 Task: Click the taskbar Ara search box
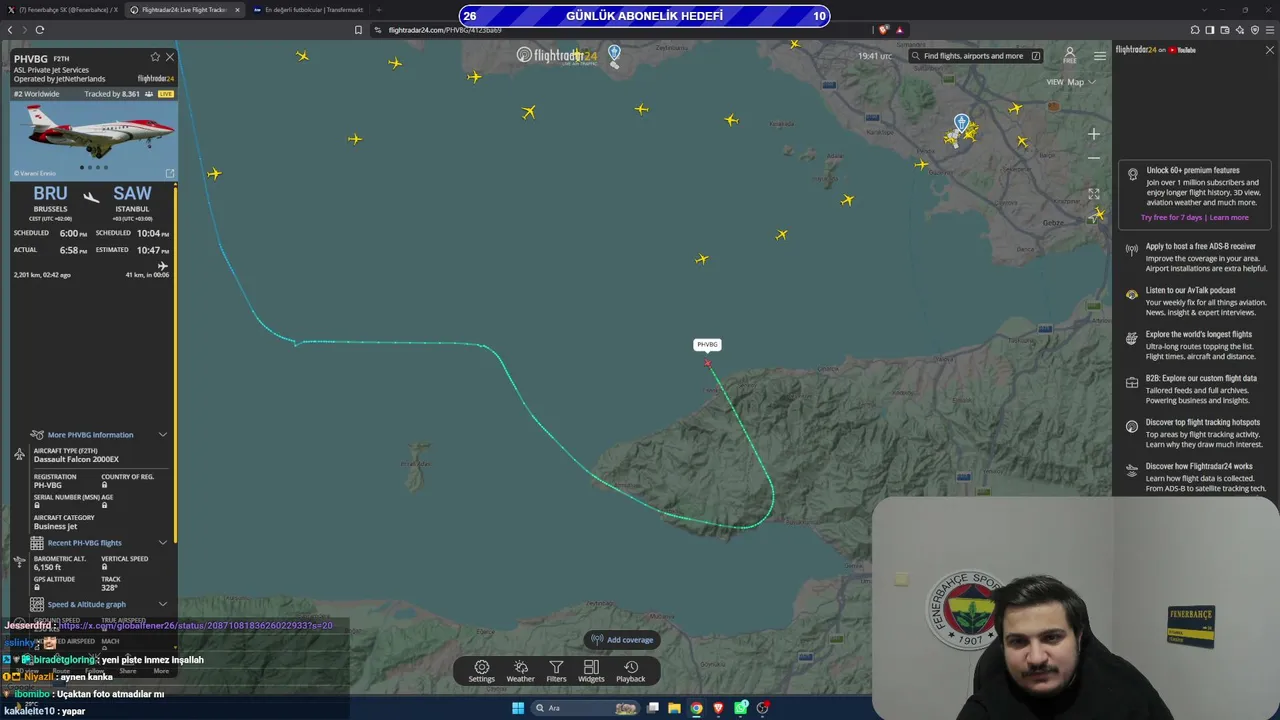[585, 708]
